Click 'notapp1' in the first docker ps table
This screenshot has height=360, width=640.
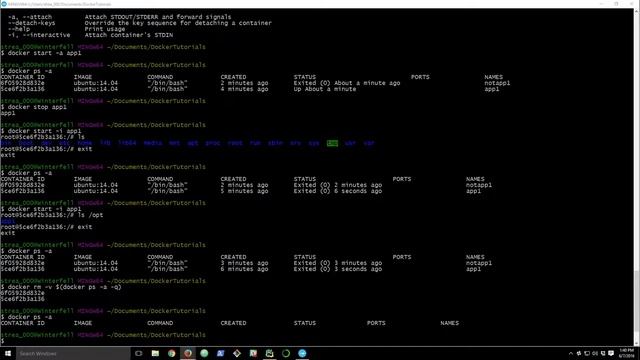[x=497, y=83]
